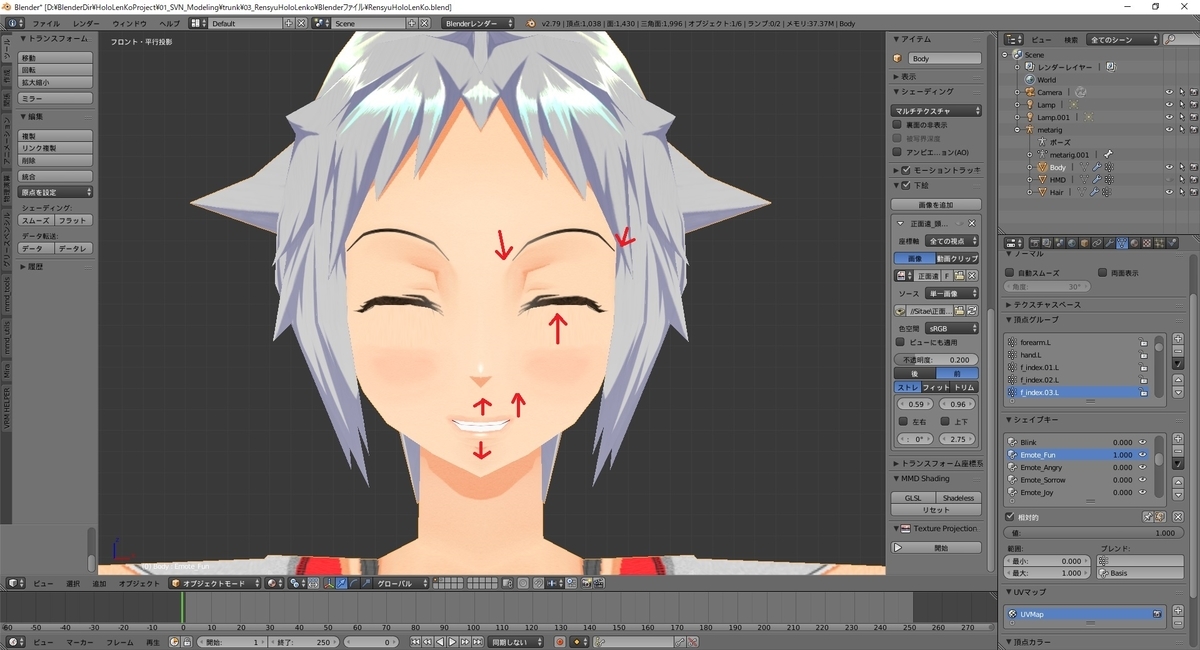Enable the 裏面の非表示 checkbox
The width and height of the screenshot is (1200, 650).
pos(897,125)
